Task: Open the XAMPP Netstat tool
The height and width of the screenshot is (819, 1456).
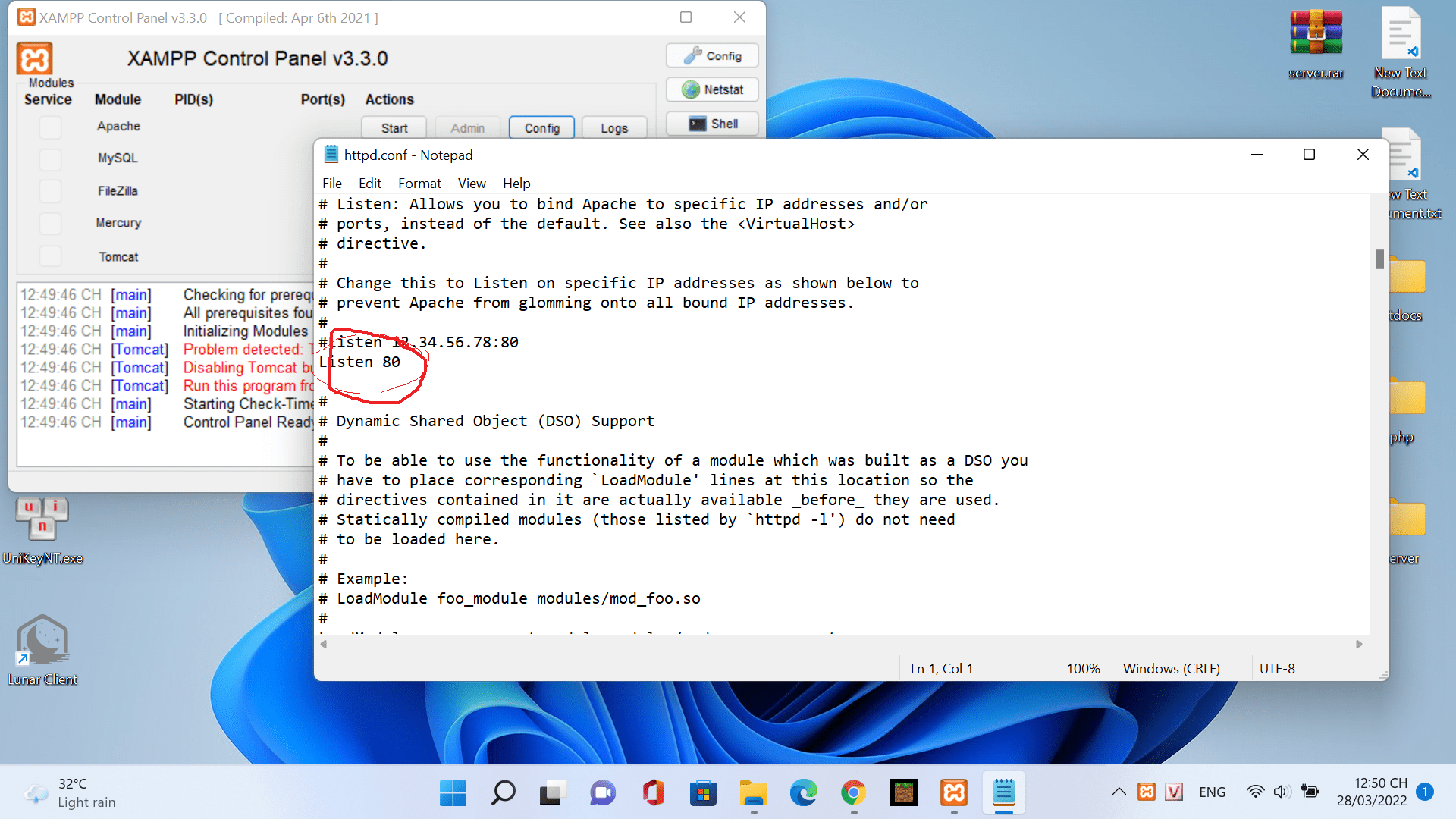Action: (x=712, y=89)
